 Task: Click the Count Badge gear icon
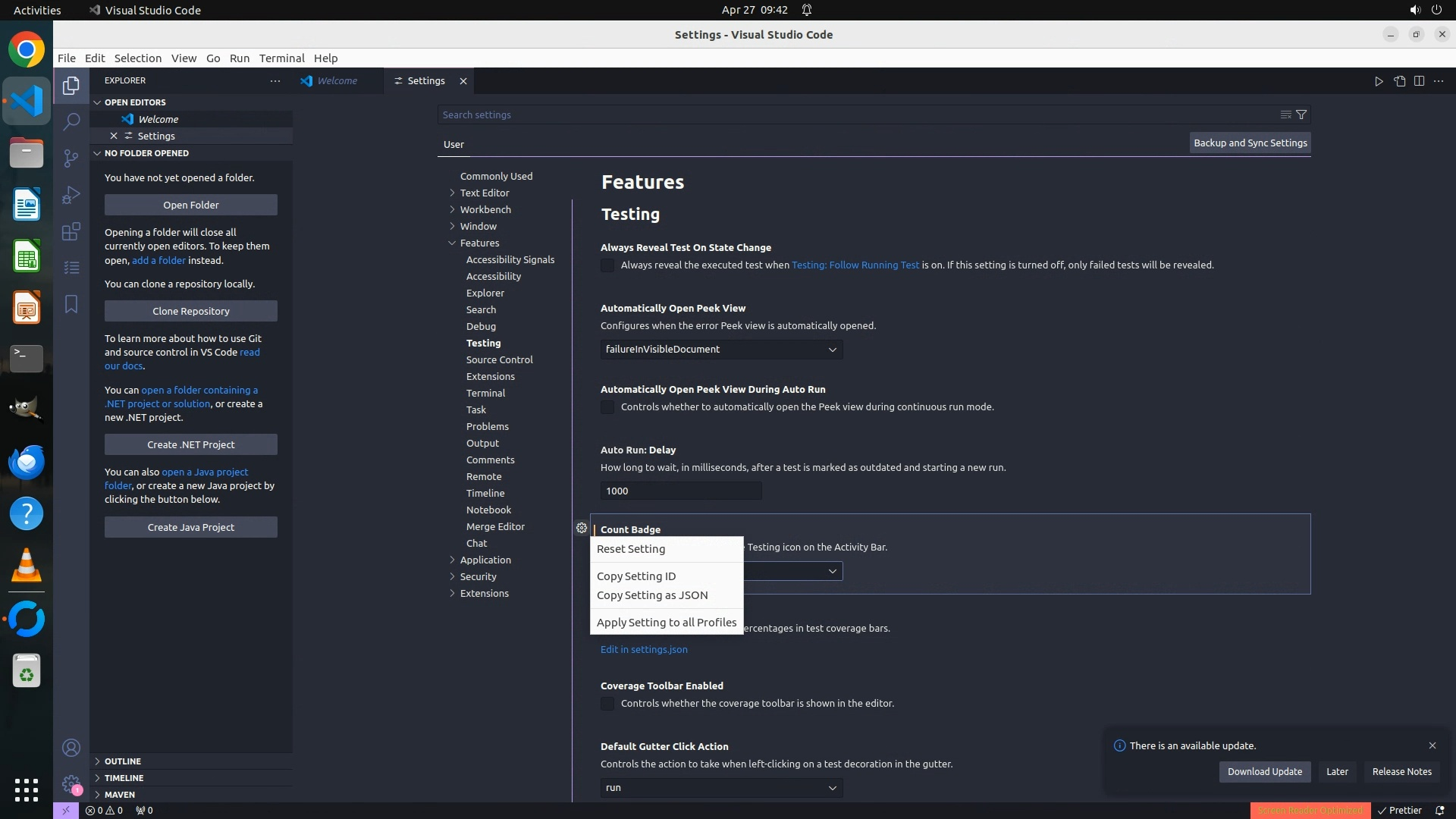[582, 528]
